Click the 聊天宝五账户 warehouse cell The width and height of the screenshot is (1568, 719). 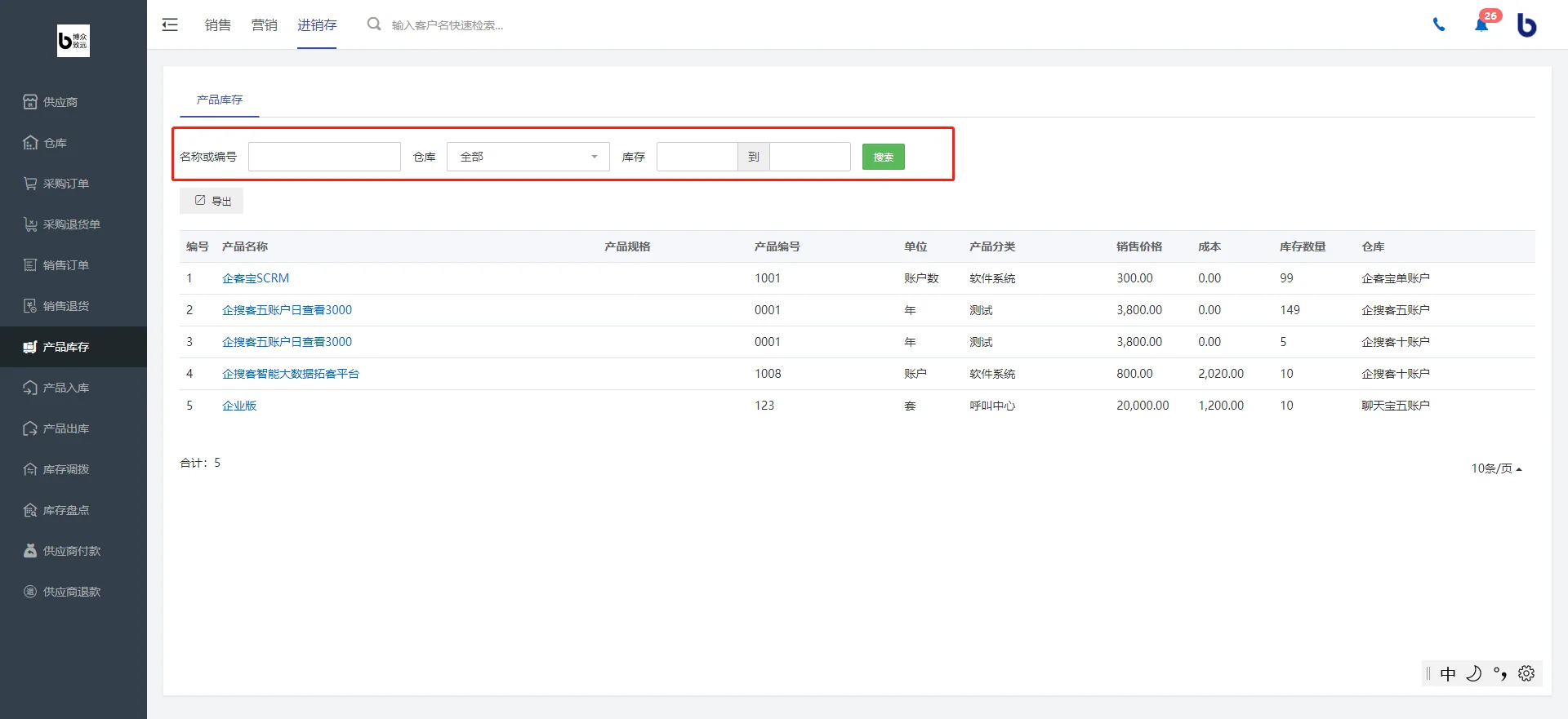point(1396,406)
